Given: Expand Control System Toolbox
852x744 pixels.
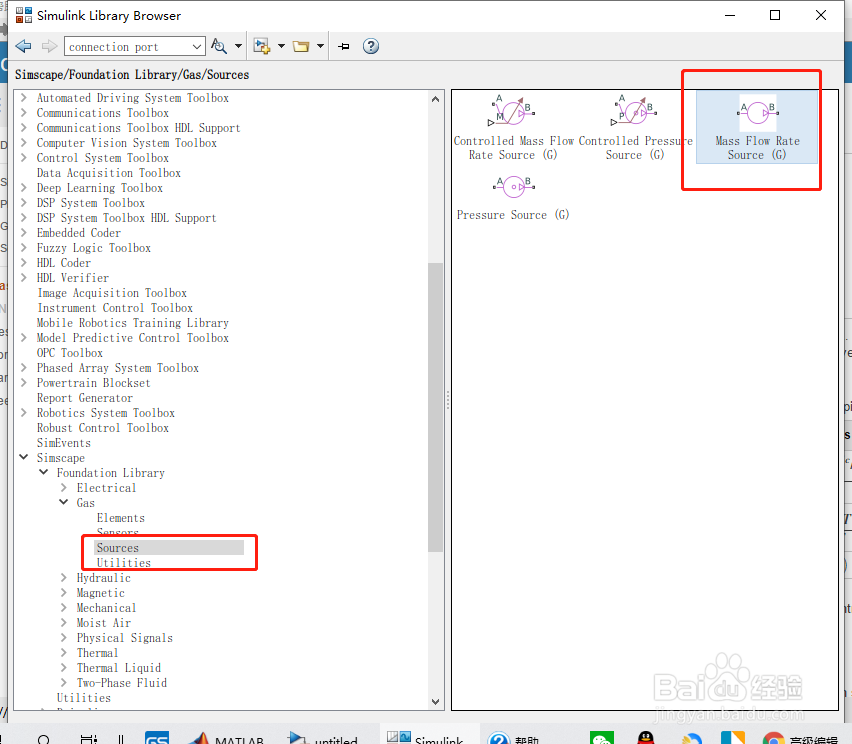Looking at the screenshot, I should click(23, 158).
